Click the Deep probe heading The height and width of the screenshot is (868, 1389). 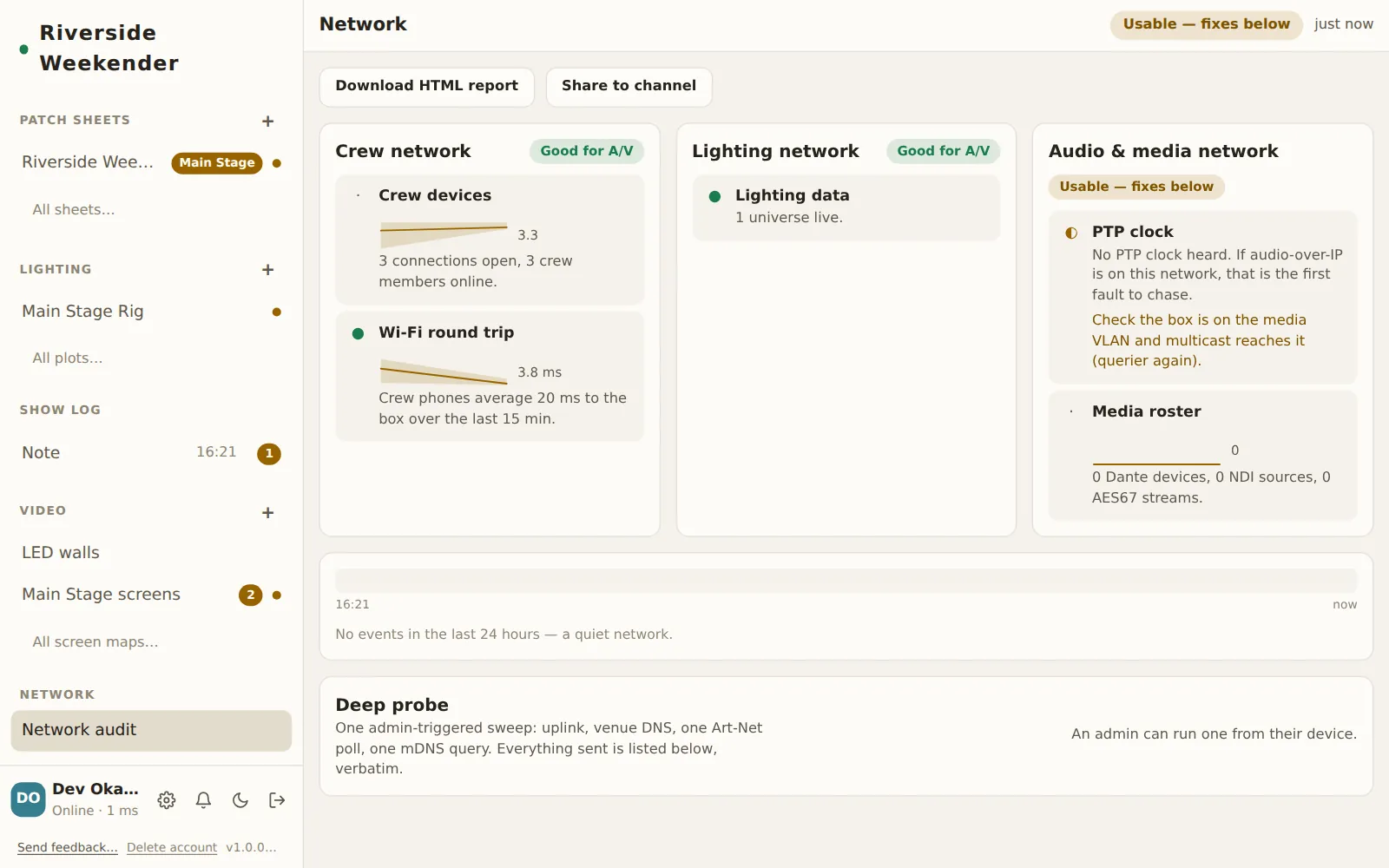(x=392, y=706)
